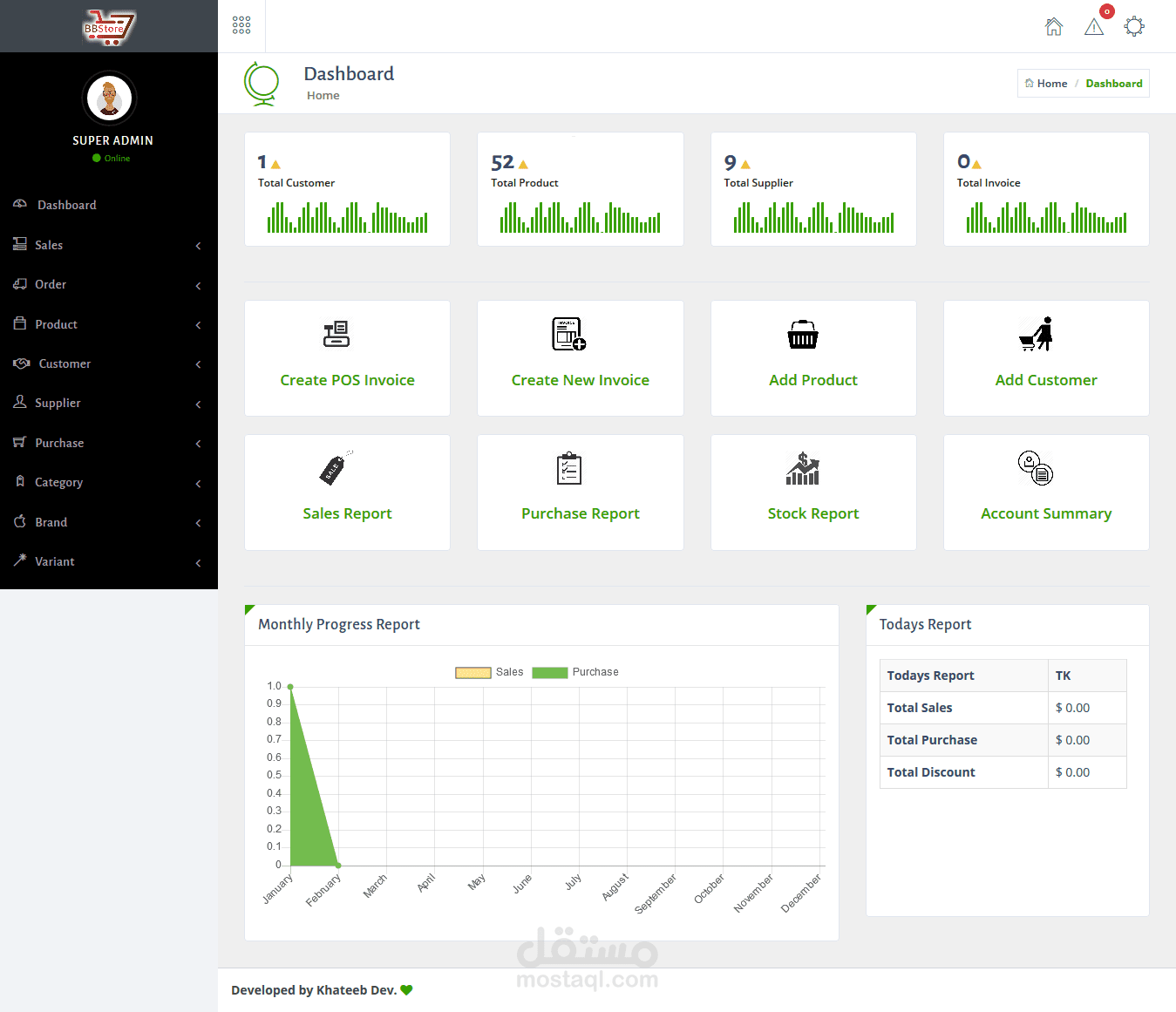The image size is (1176, 1012).
Task: Click the Create POS Invoice register icon
Action: coord(336,334)
